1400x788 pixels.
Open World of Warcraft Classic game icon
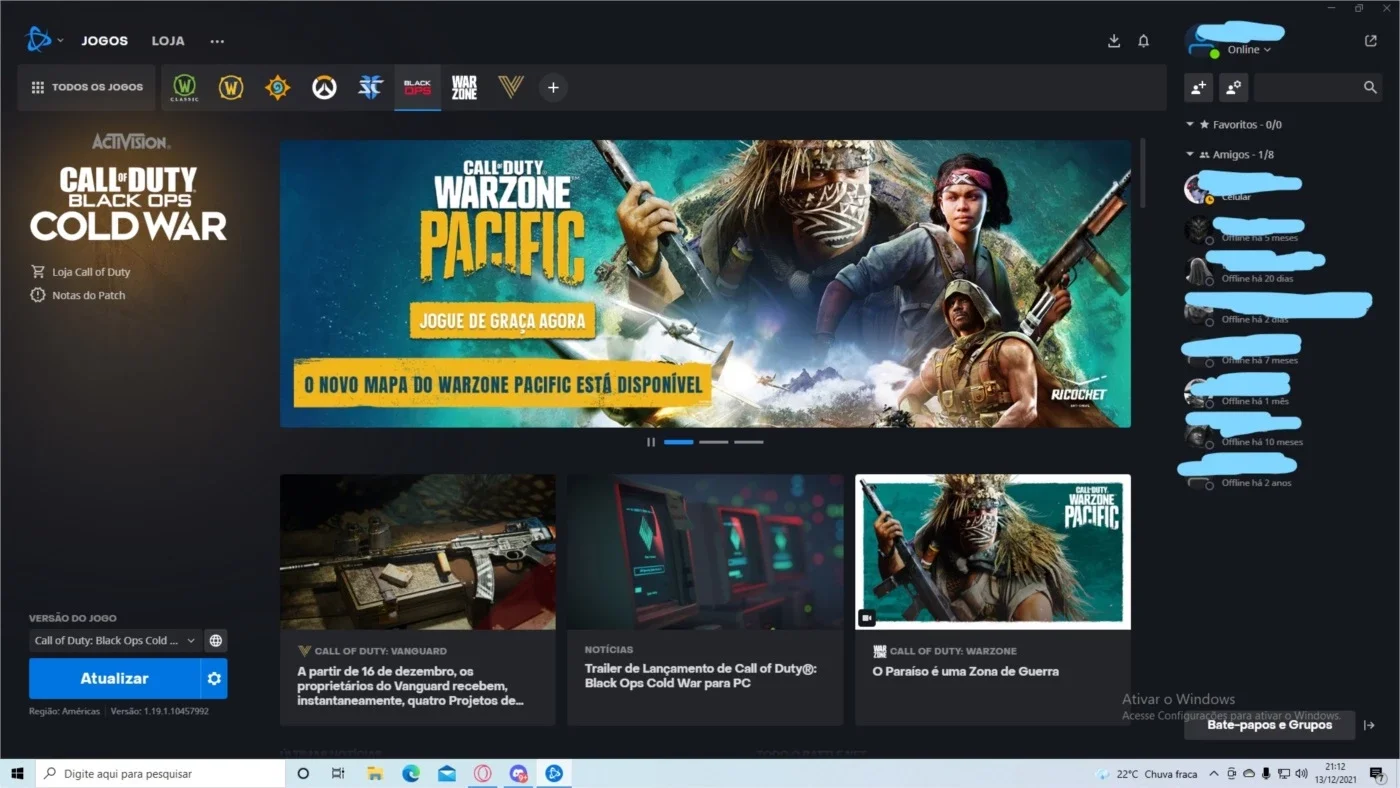click(185, 87)
